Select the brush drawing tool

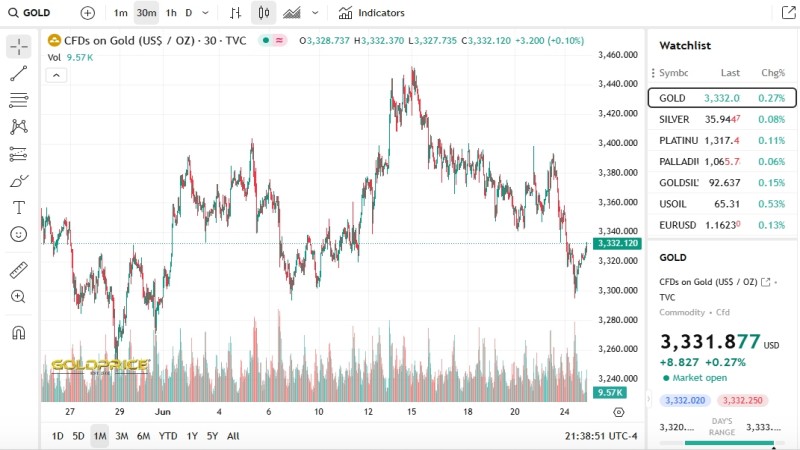(19, 181)
